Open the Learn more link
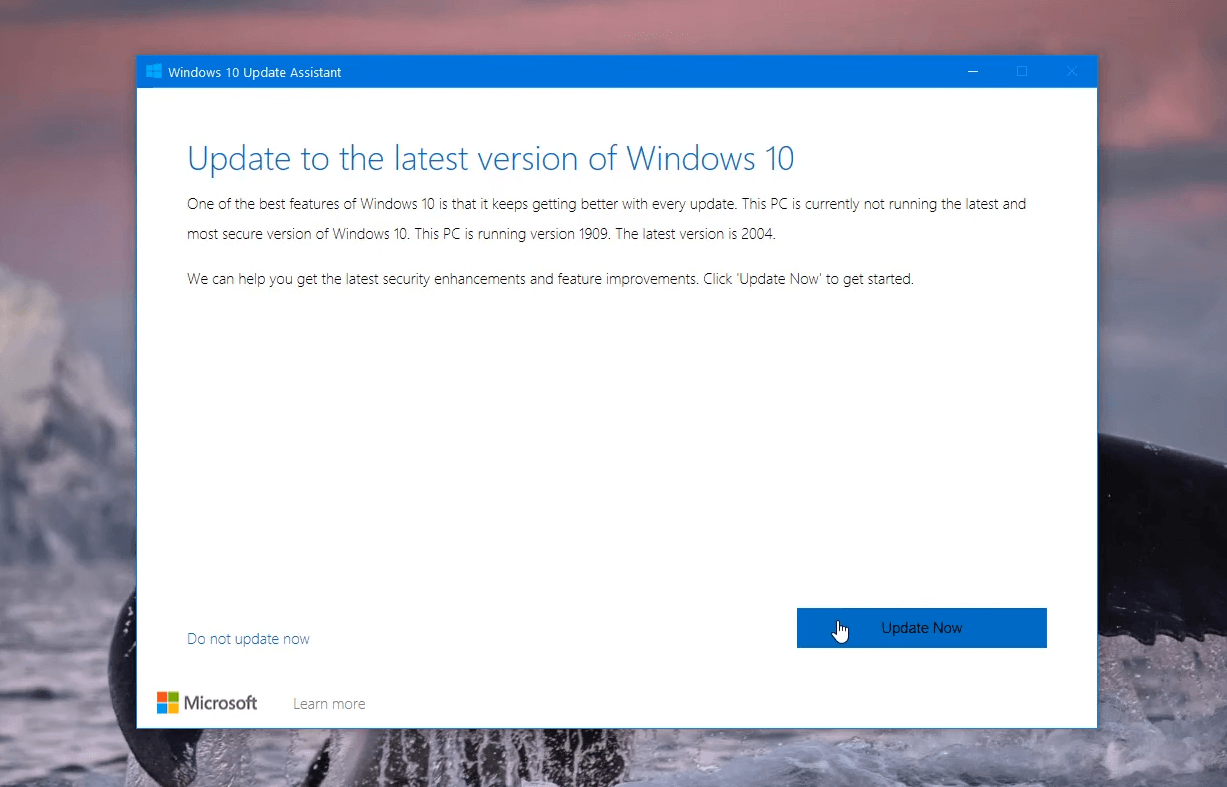The image size is (1227, 787). pyautogui.click(x=329, y=704)
